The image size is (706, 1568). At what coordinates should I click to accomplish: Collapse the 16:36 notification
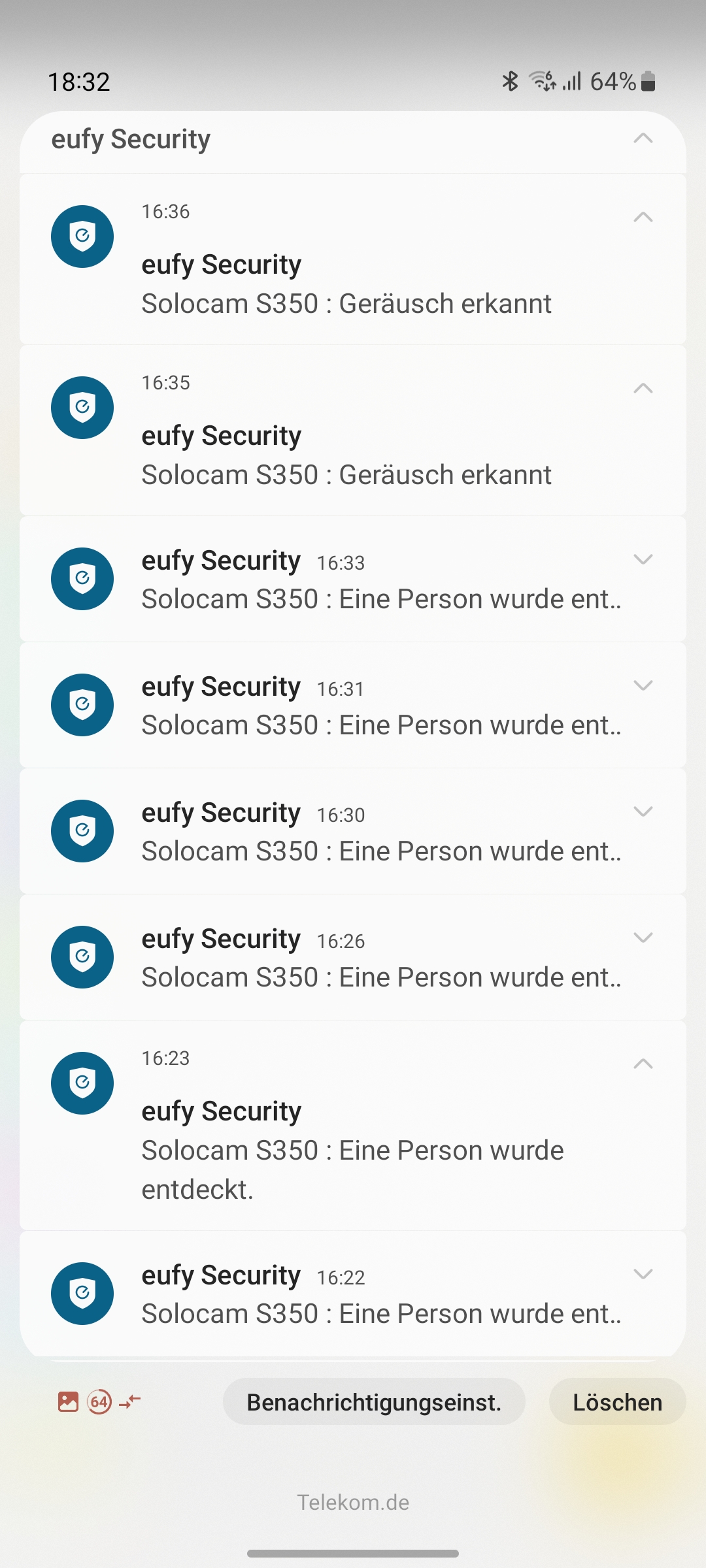tap(643, 217)
